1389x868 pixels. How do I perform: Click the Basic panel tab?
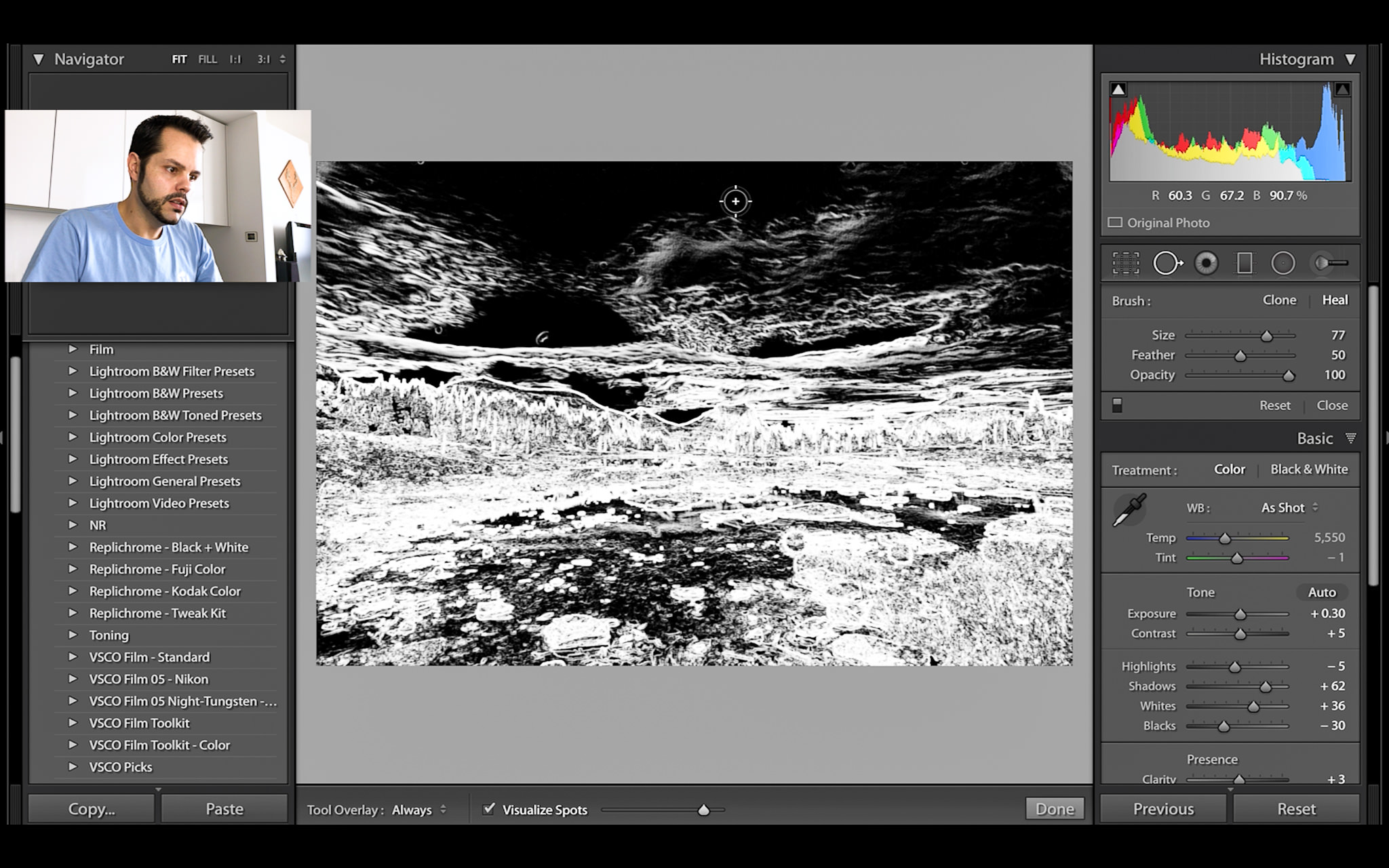1315,438
